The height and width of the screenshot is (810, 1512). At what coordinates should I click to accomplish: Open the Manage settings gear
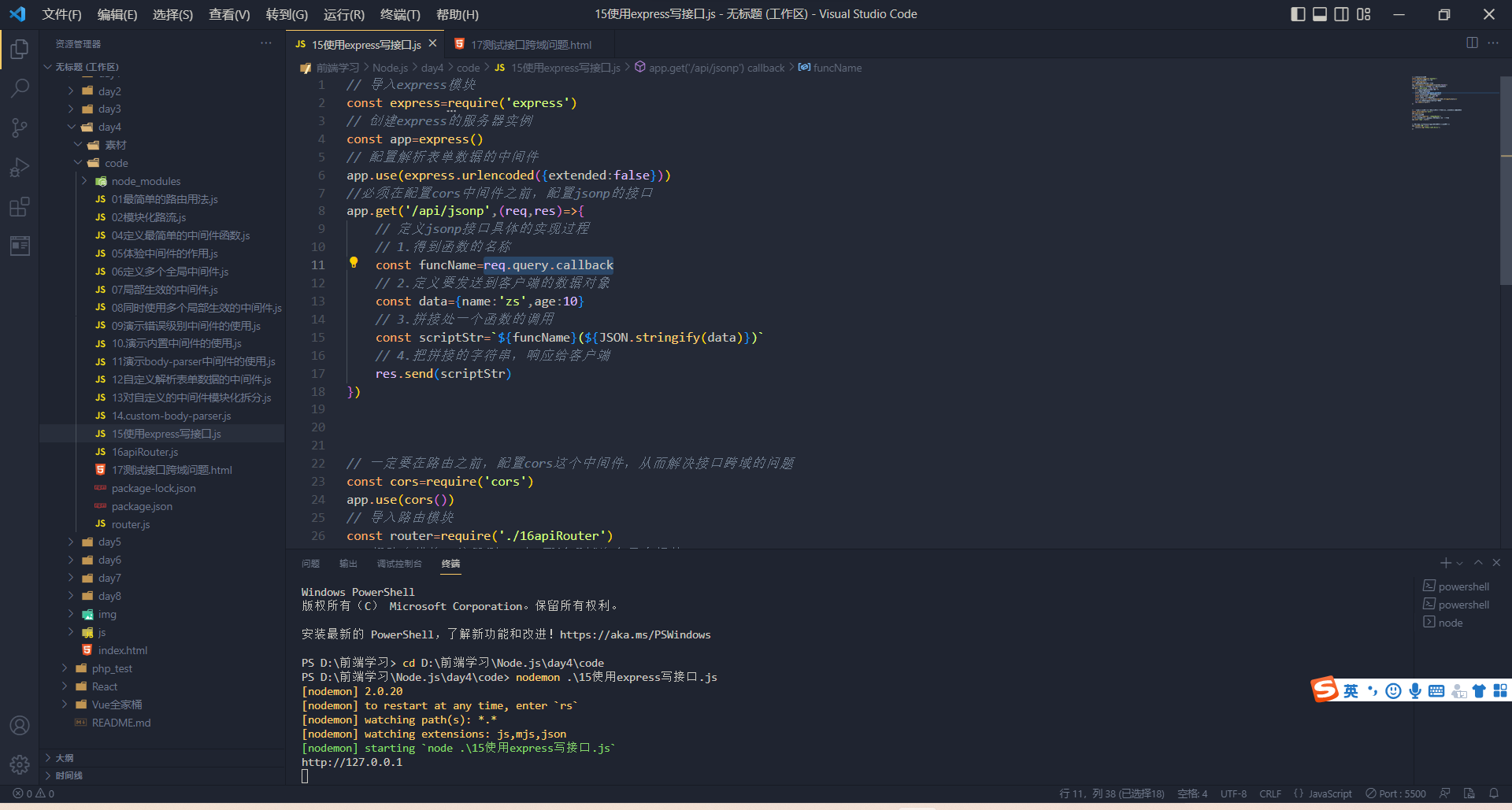[19, 764]
